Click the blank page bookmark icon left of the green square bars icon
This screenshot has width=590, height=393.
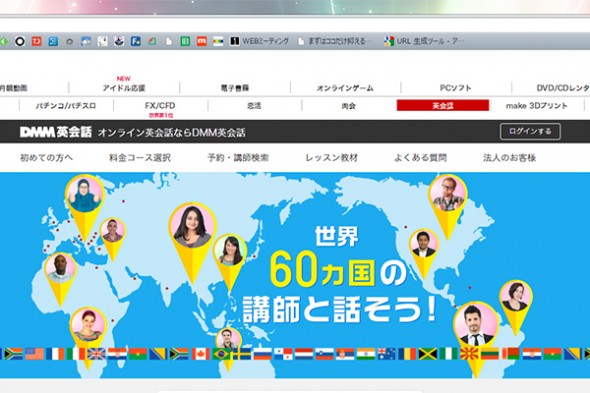(x=169, y=41)
